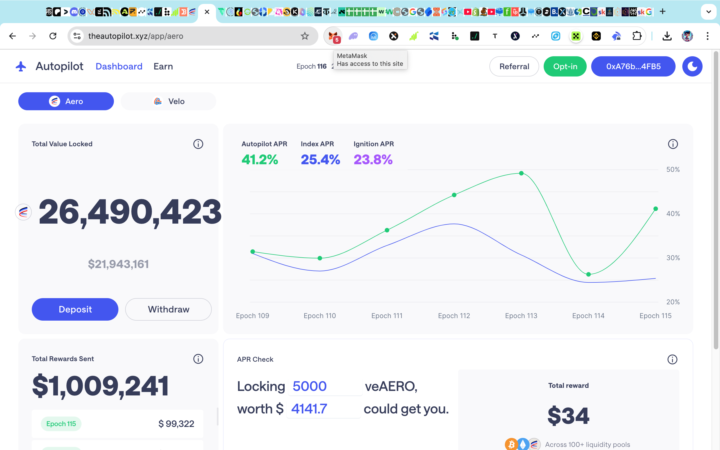This screenshot has width=720, height=450.
Task: Click the purple Phantom ghost extension icon
Action: coord(353,36)
